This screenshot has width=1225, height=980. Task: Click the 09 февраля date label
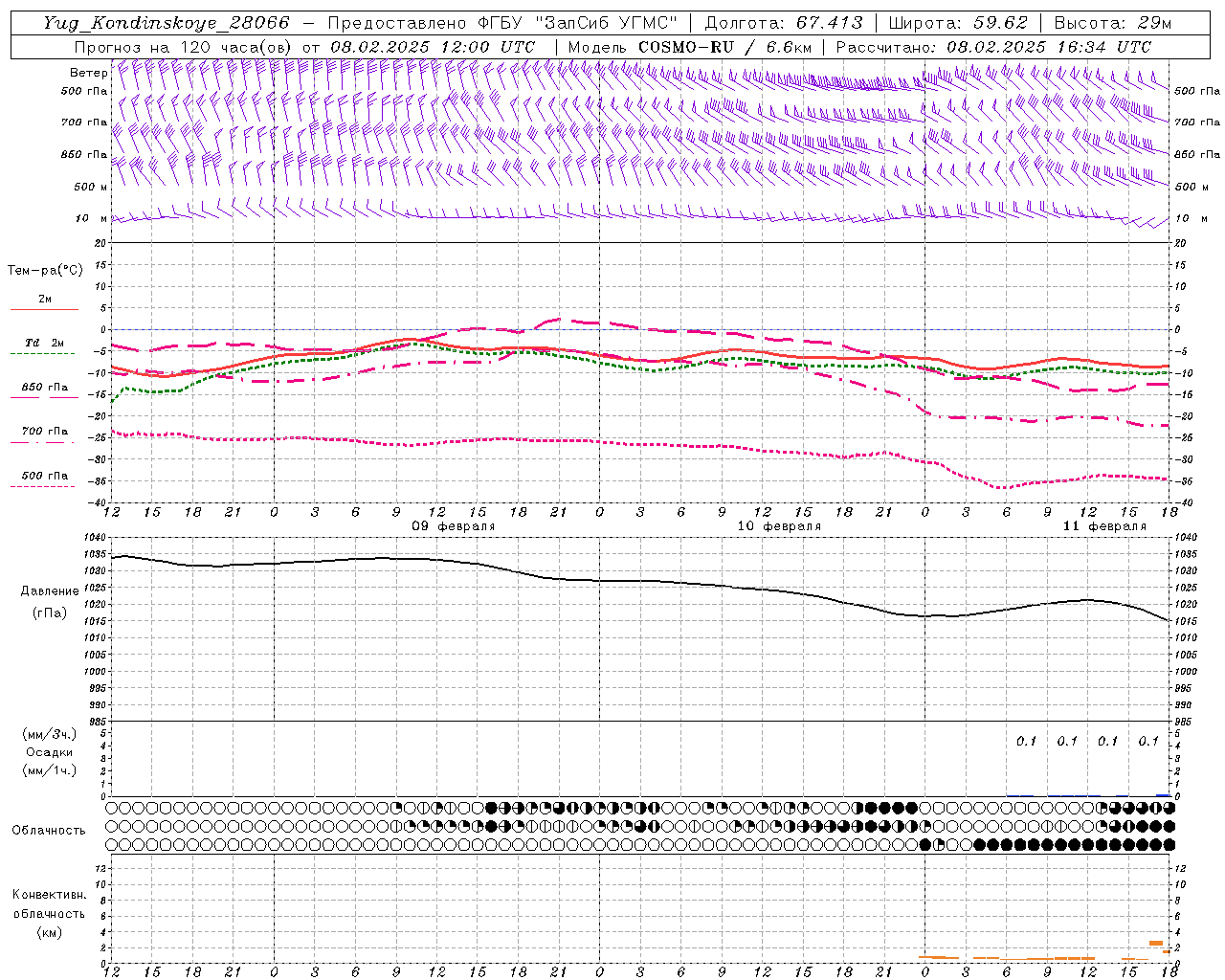pyautogui.click(x=454, y=526)
